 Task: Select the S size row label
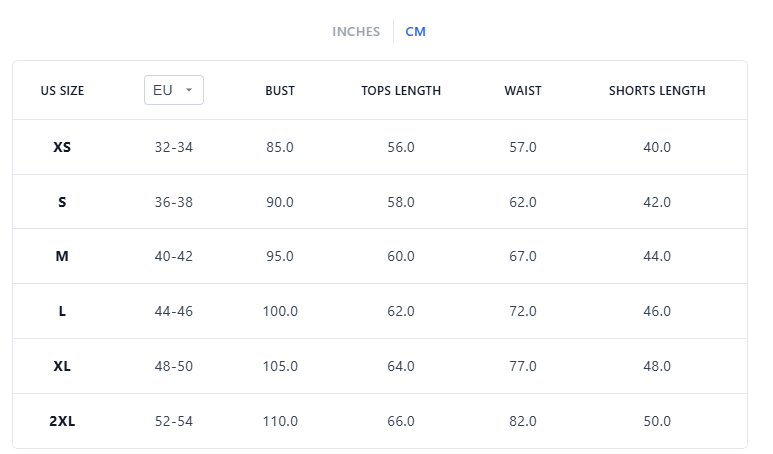pos(62,202)
